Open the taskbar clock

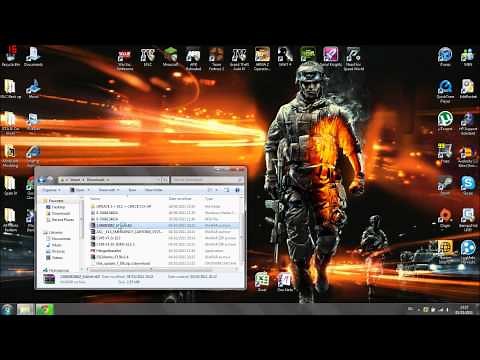click(x=464, y=310)
